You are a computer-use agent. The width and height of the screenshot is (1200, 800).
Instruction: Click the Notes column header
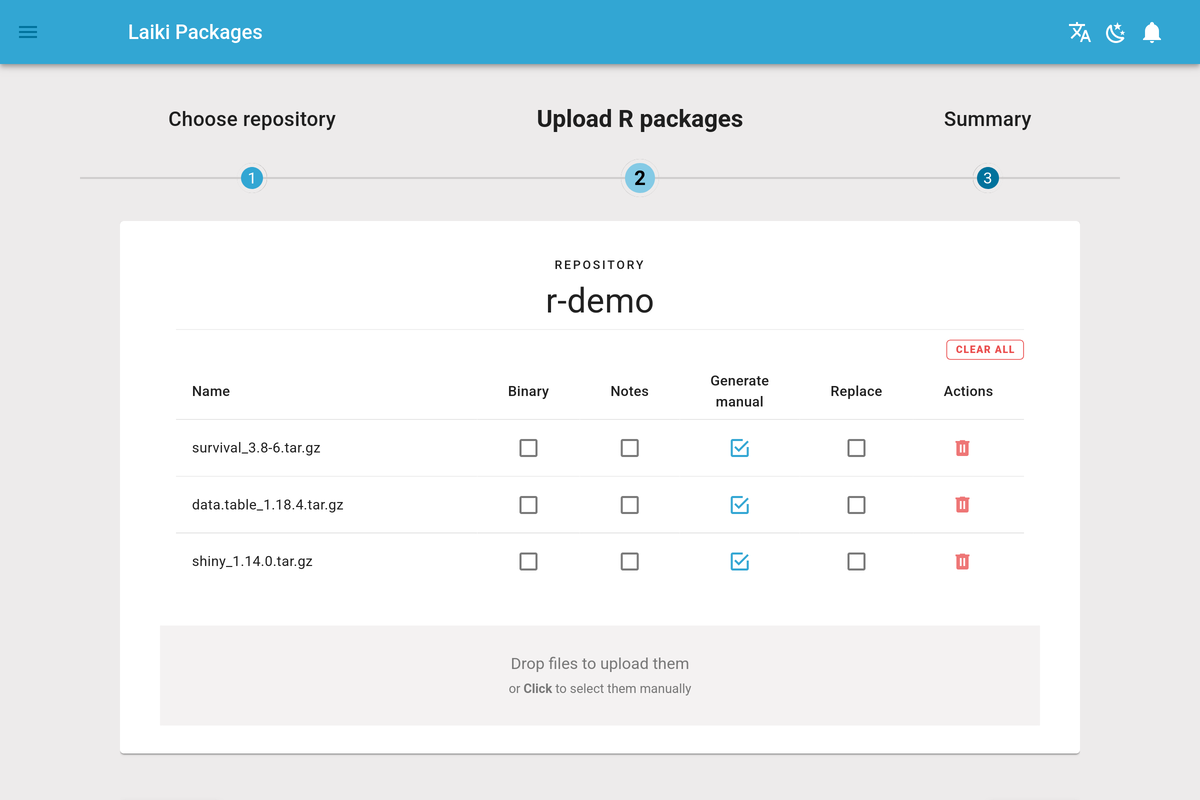tap(629, 391)
